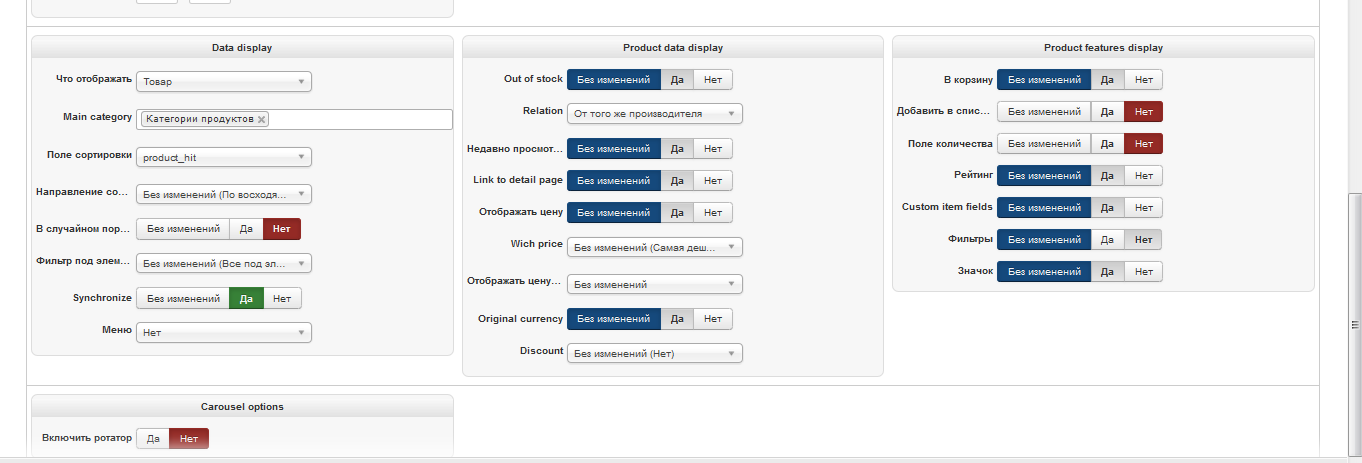Choose "Да" for Link to detail page
The image size is (1362, 463).
click(x=677, y=181)
